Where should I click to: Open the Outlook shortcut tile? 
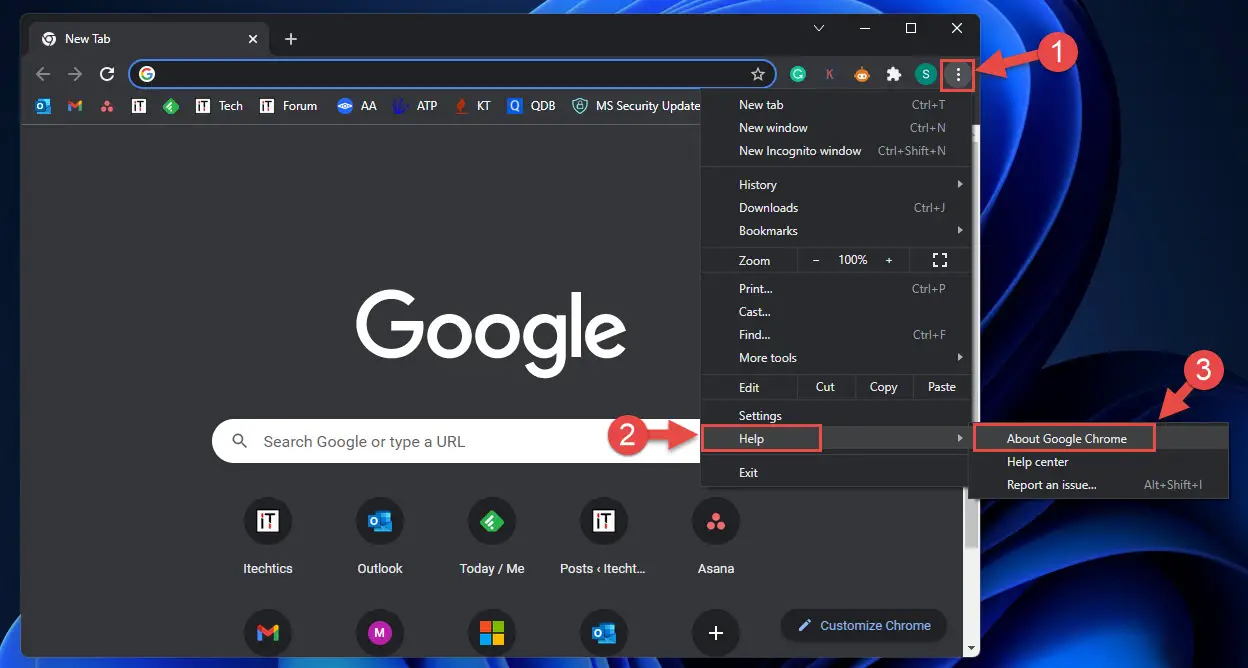(380, 536)
